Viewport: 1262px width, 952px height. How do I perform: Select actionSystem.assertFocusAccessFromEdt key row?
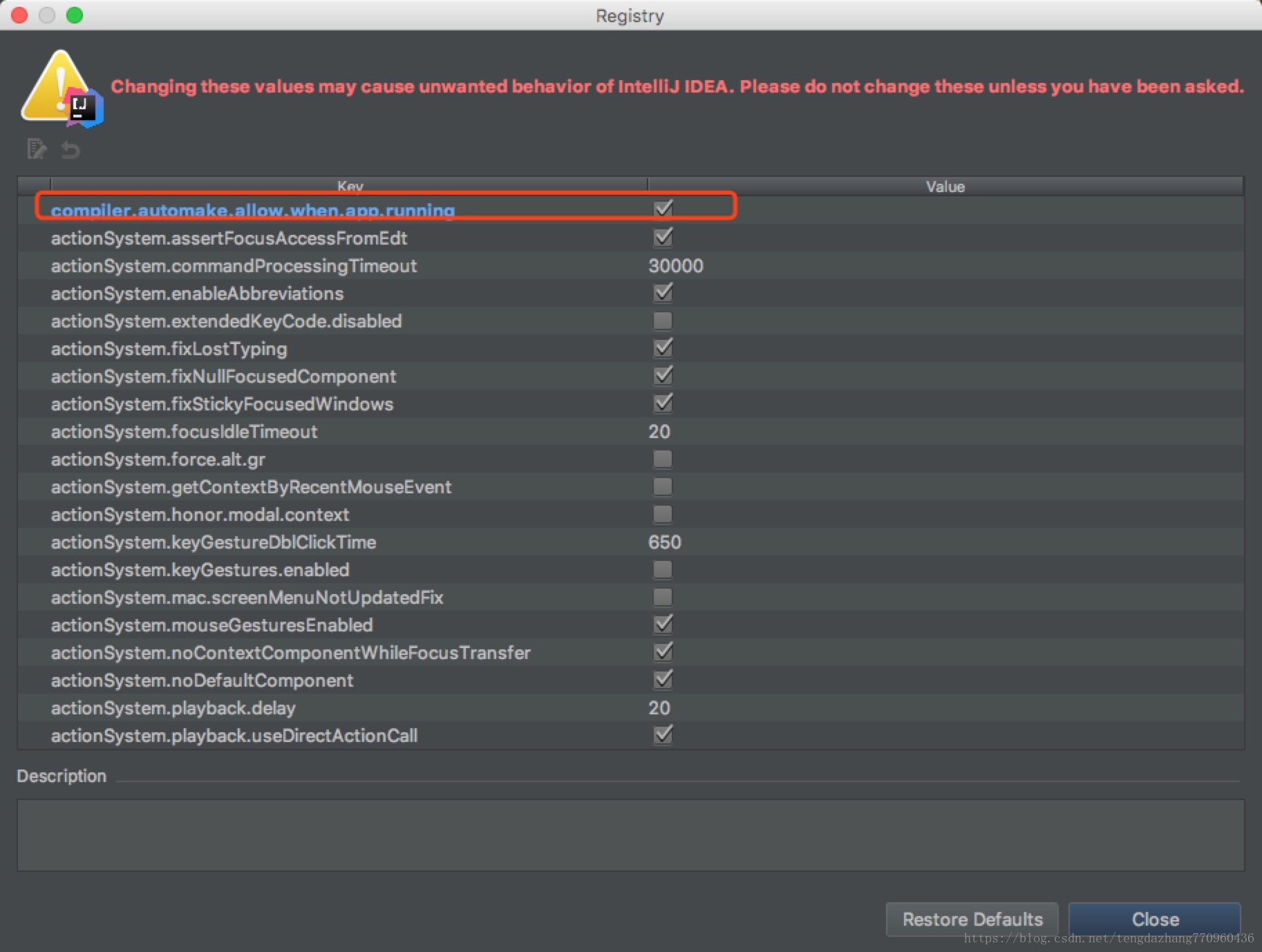(630, 238)
